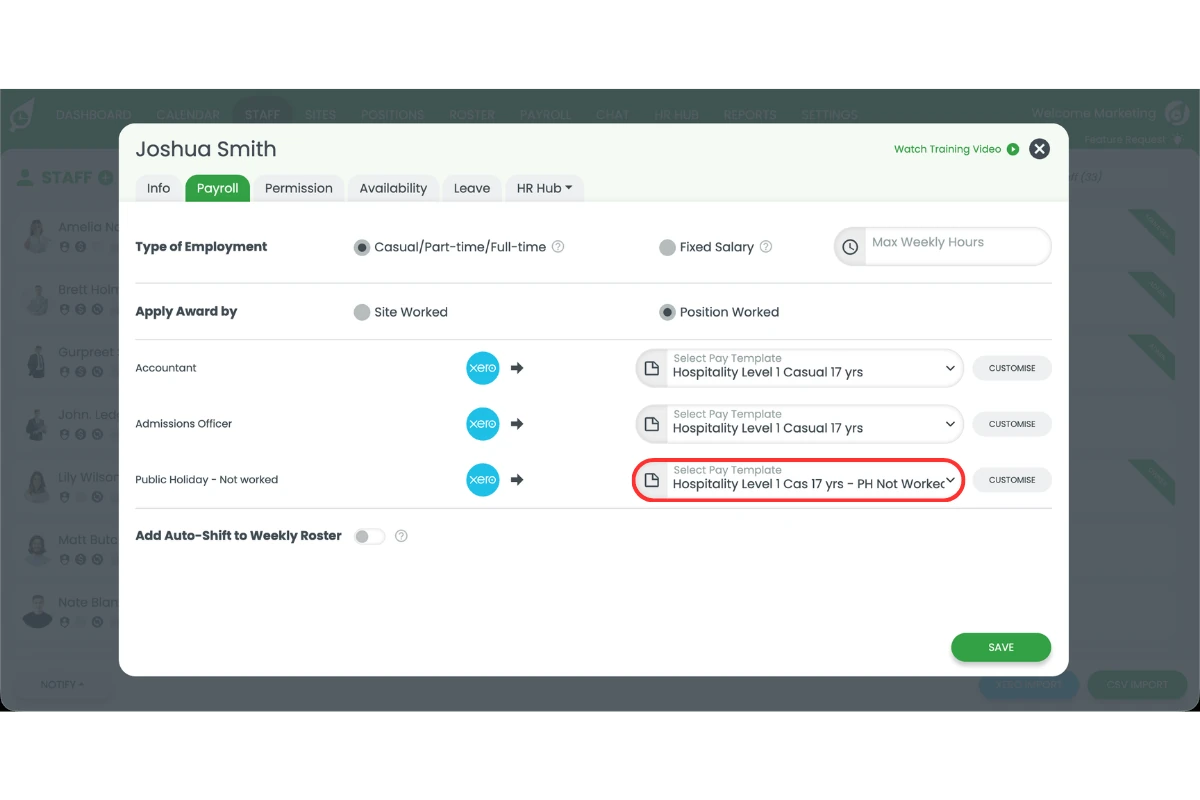Toggle Add Auto-Shift to Weekly Roster switch
Image resolution: width=1200 pixels, height=800 pixels.
369,536
